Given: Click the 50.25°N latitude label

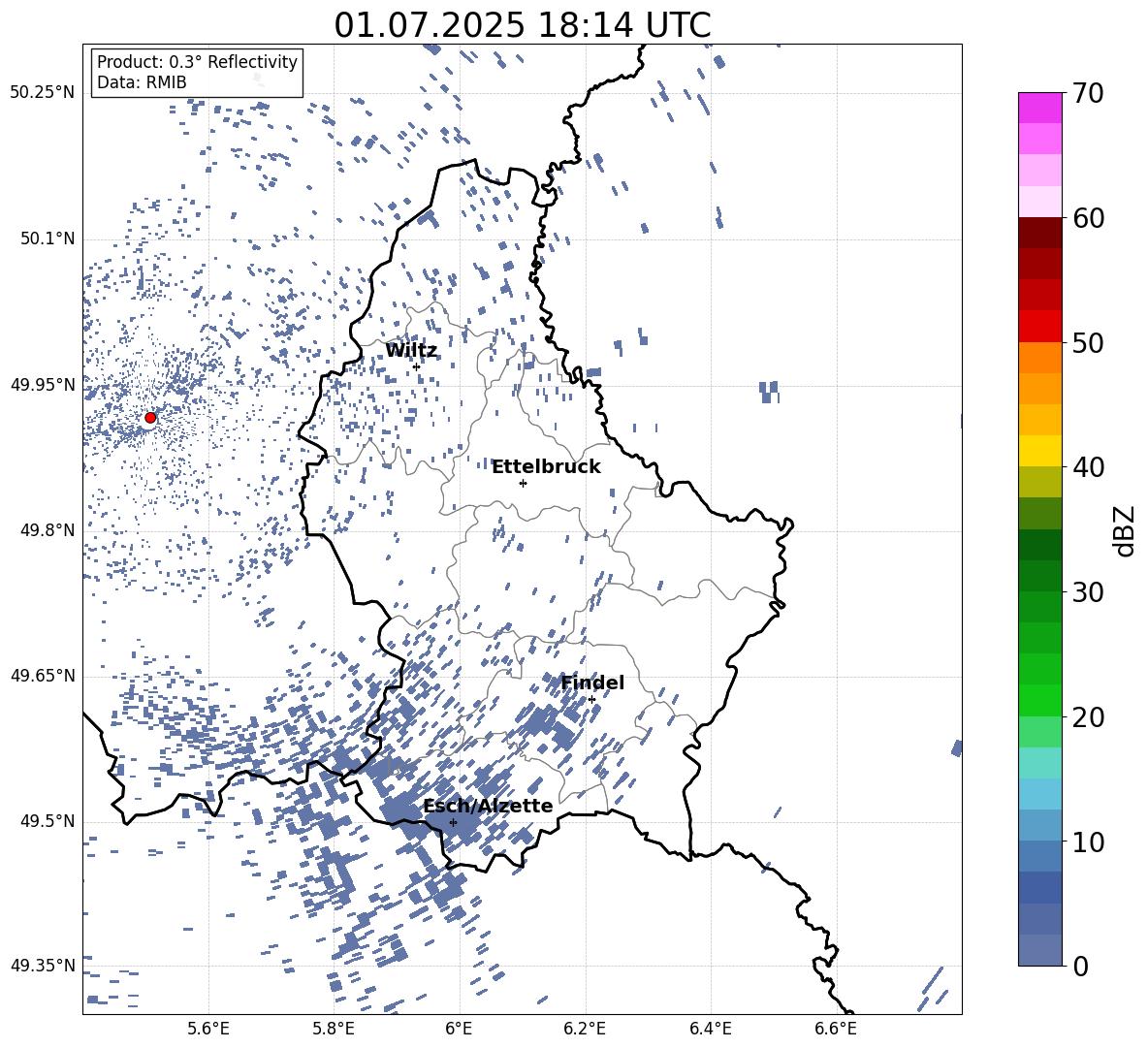Looking at the screenshot, I should [43, 93].
